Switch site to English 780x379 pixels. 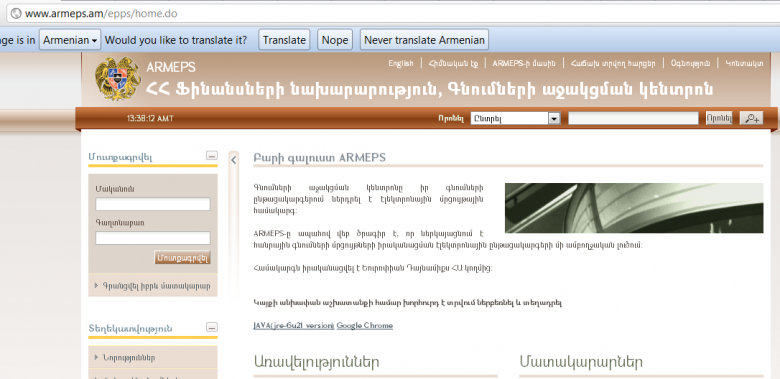click(401, 63)
